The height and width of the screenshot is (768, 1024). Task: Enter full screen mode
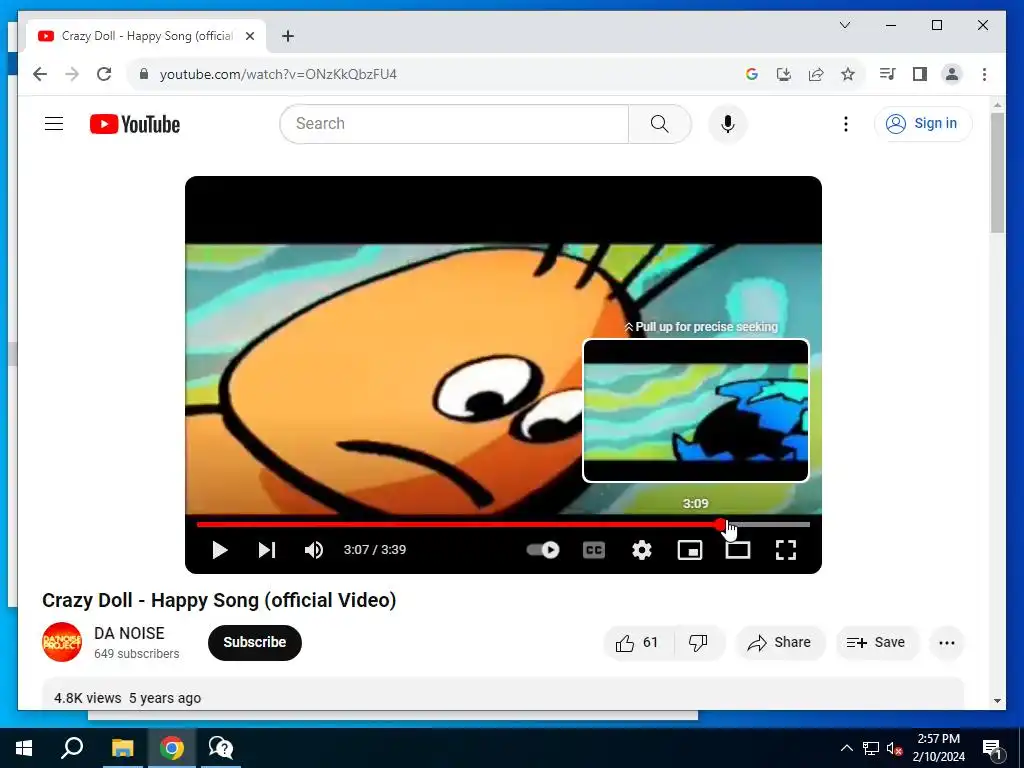click(x=786, y=550)
